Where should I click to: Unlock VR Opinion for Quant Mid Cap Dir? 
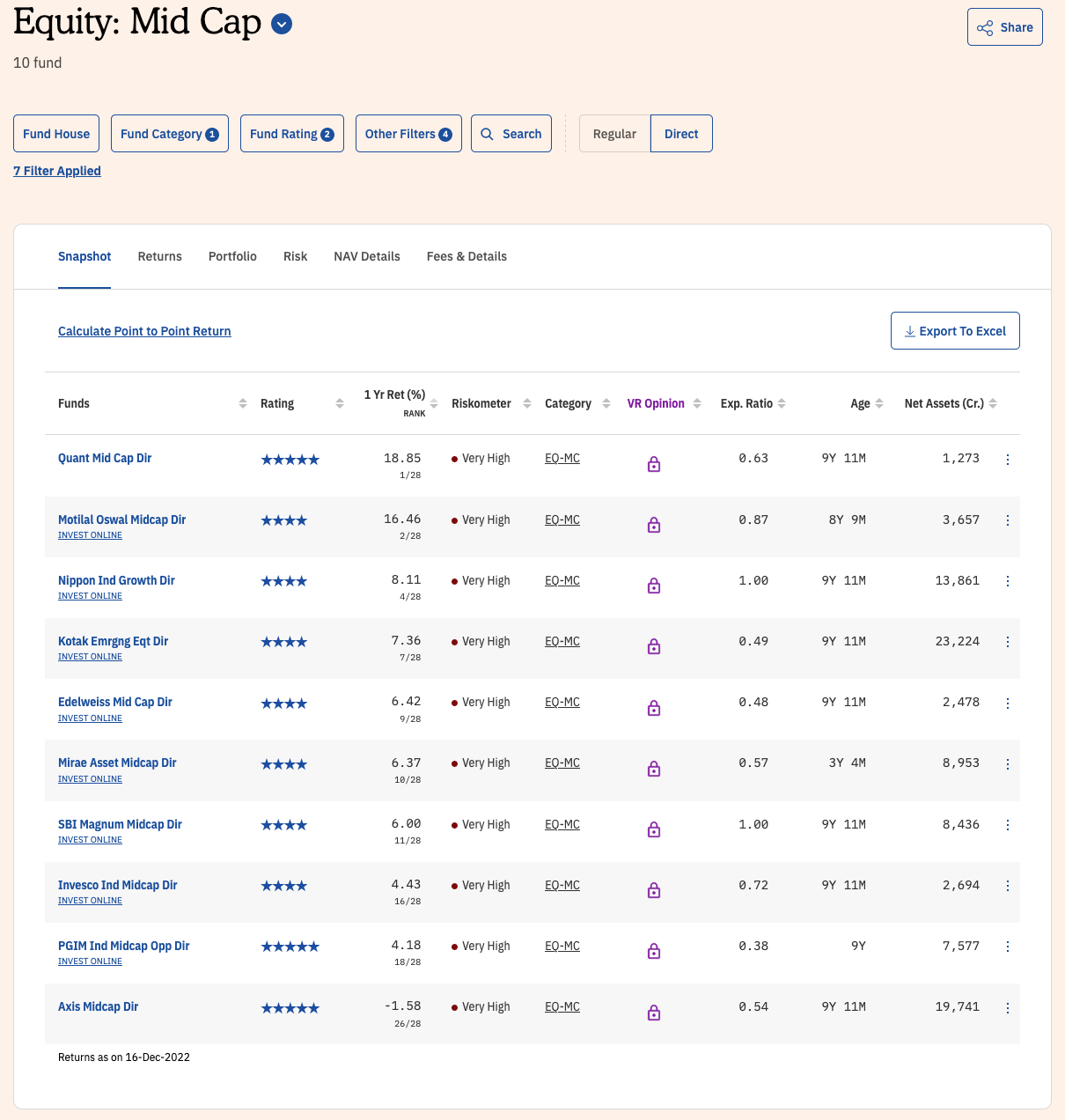[654, 463]
